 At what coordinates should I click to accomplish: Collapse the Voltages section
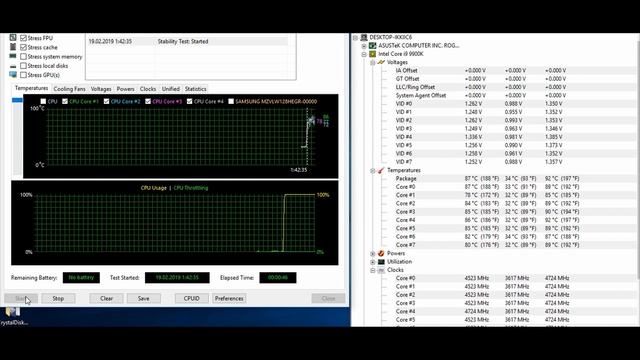tap(373, 62)
